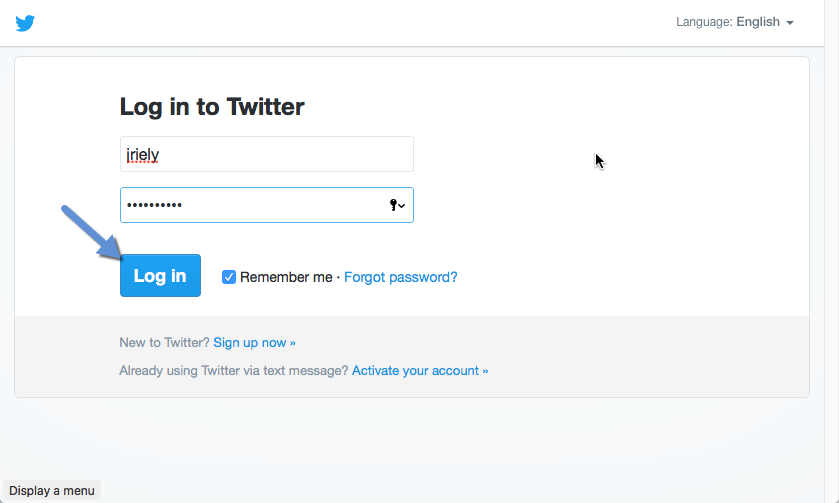Open the Language: English selector

point(734,22)
